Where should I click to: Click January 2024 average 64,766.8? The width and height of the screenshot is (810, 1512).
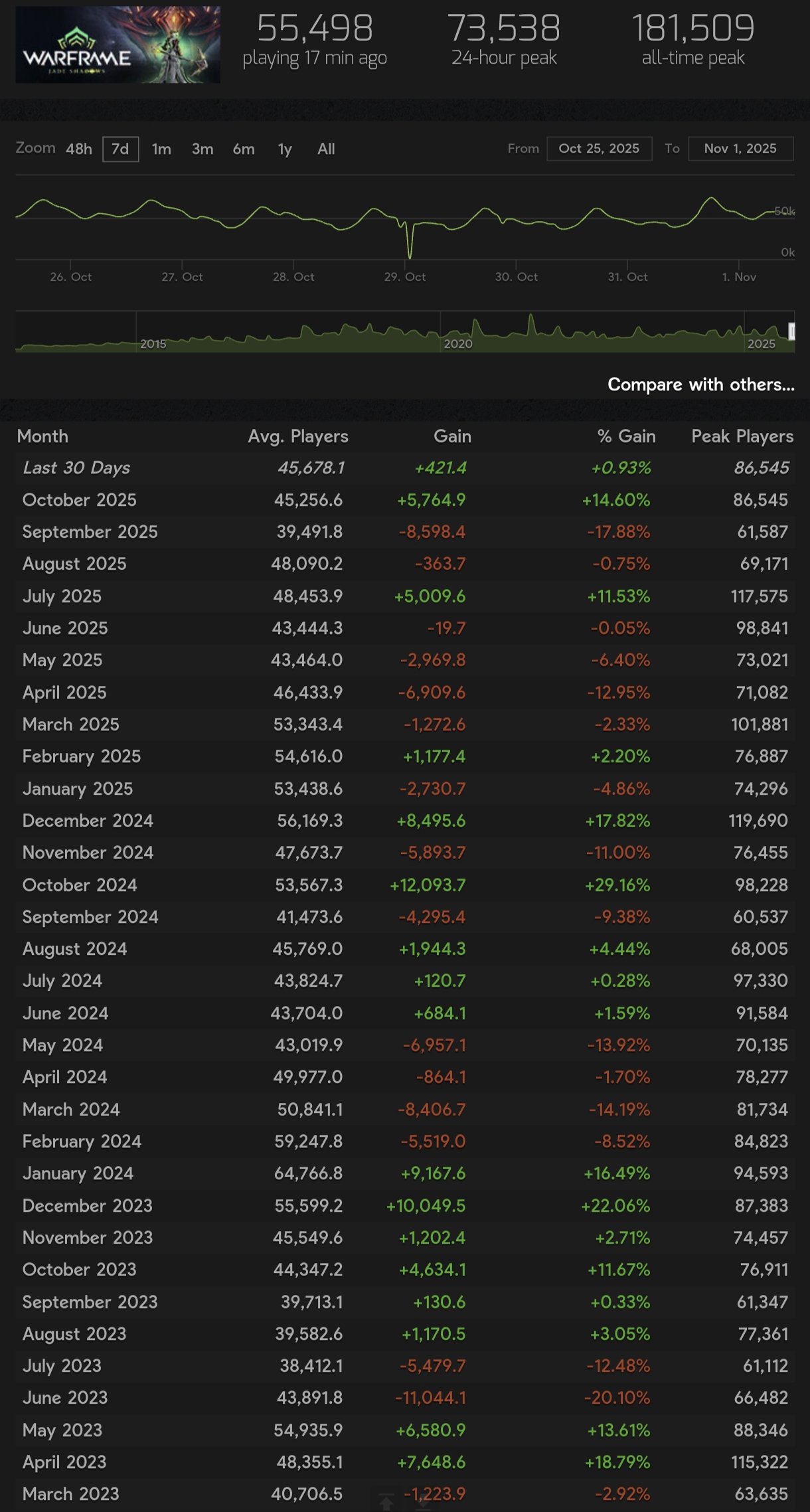coord(309,1173)
